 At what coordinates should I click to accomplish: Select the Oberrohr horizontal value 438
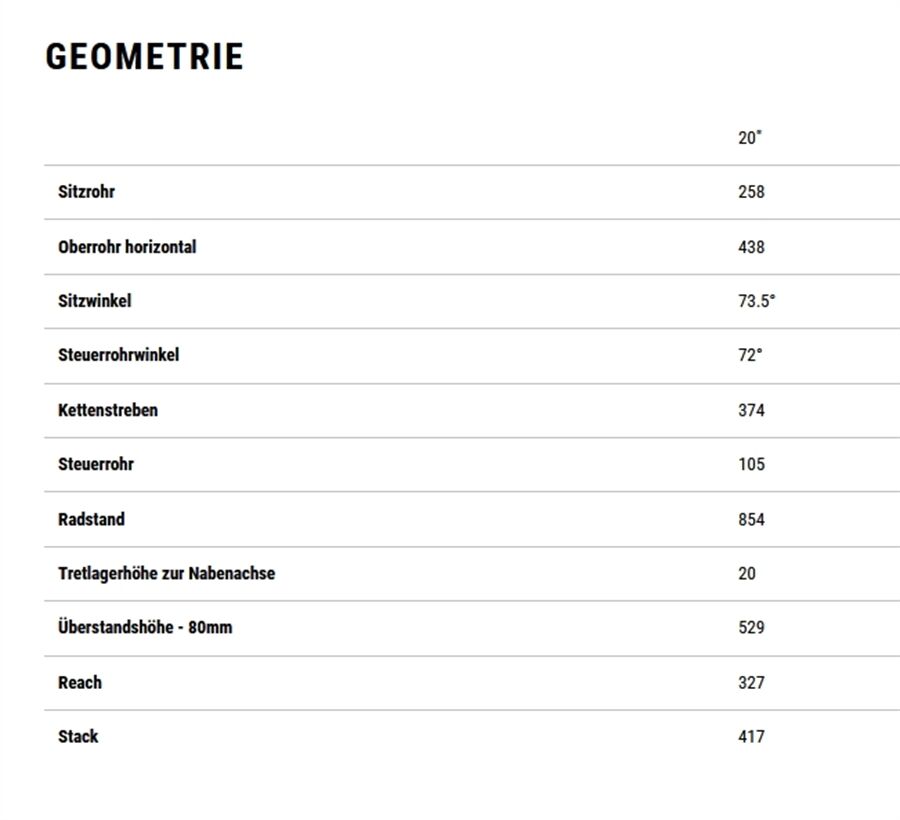[751, 247]
